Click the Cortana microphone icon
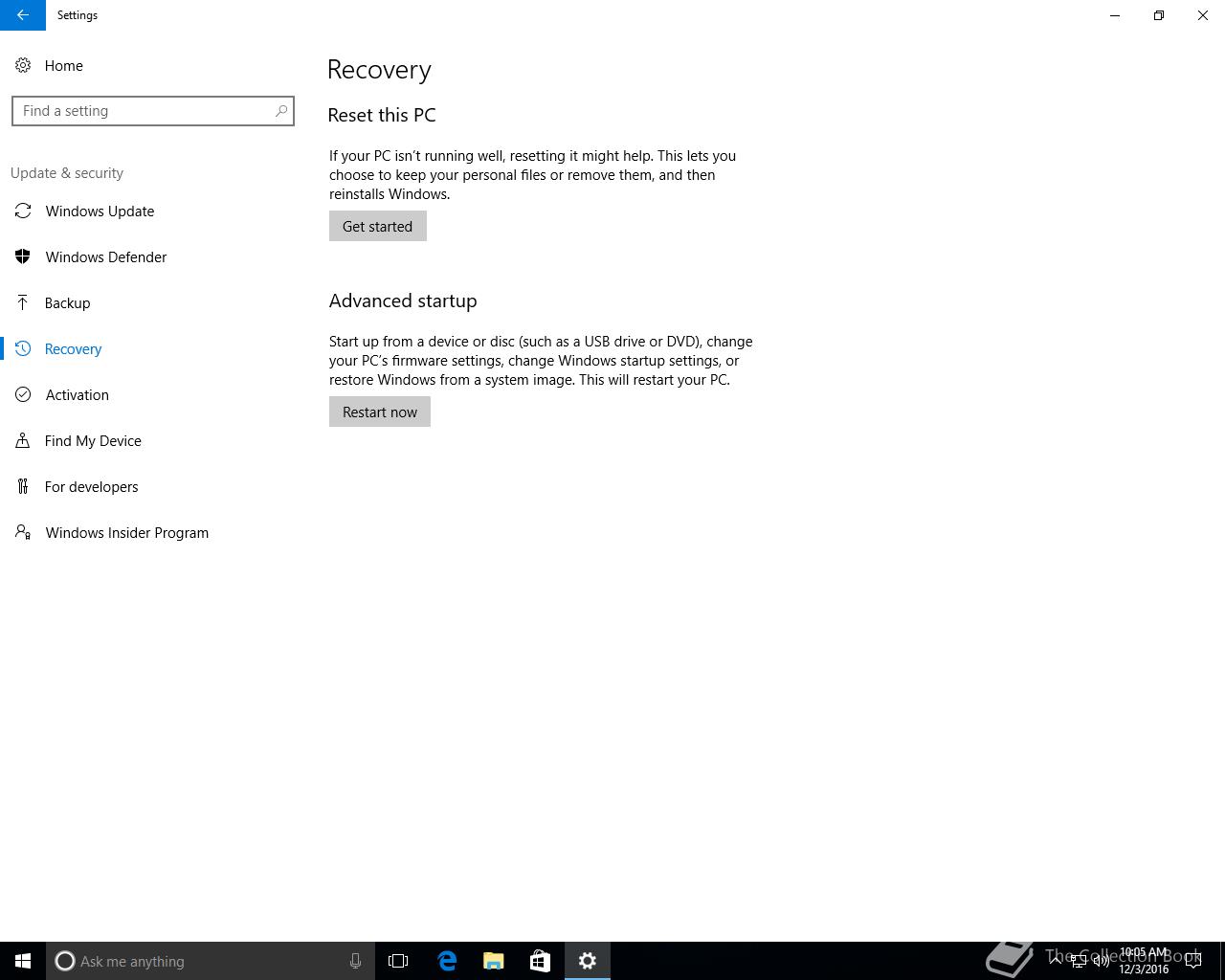The height and width of the screenshot is (980, 1225). 355,961
